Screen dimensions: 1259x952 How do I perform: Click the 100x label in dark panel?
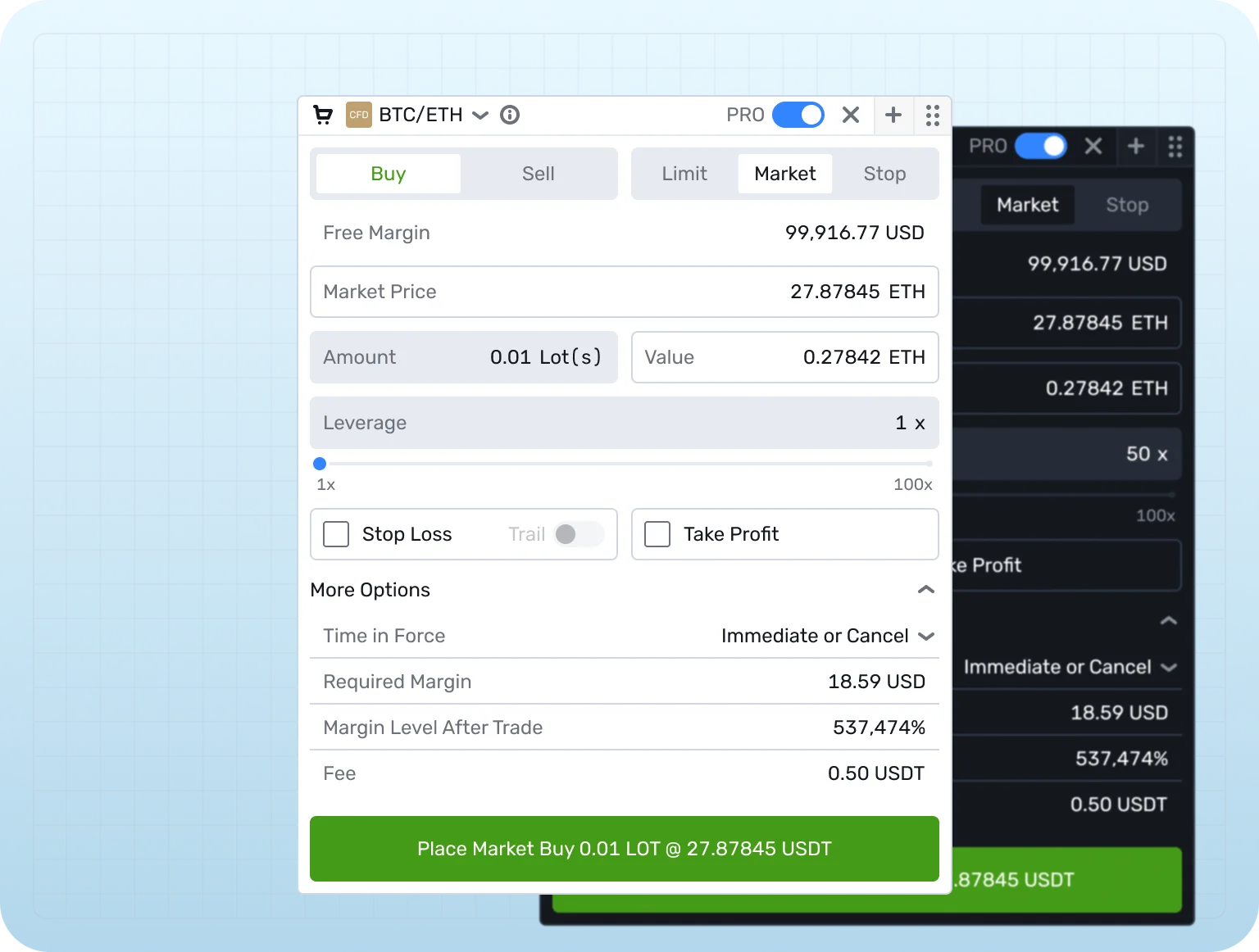pos(1156,515)
